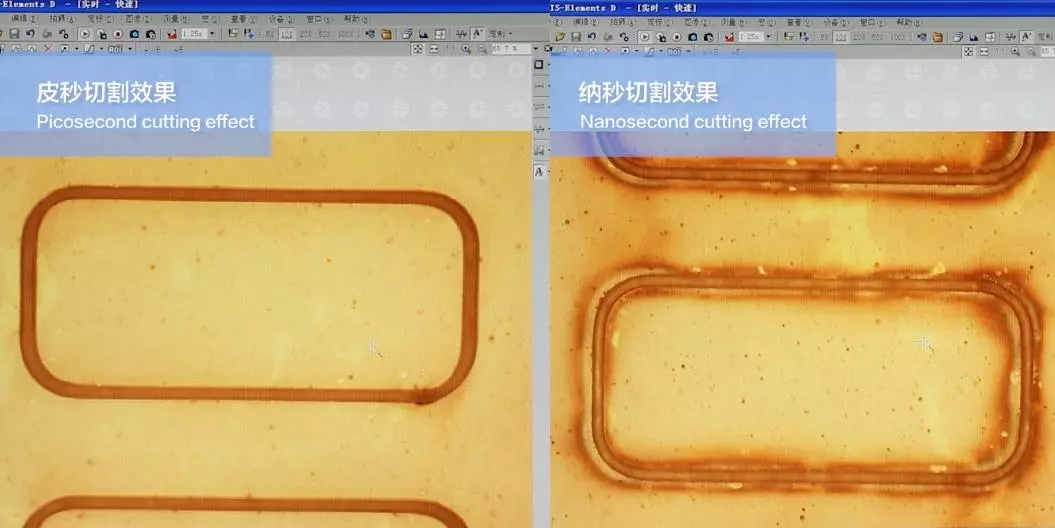This screenshot has width=1055, height=528.
Task: Click orange folder icon in right window toolbar
Action: 938,37
